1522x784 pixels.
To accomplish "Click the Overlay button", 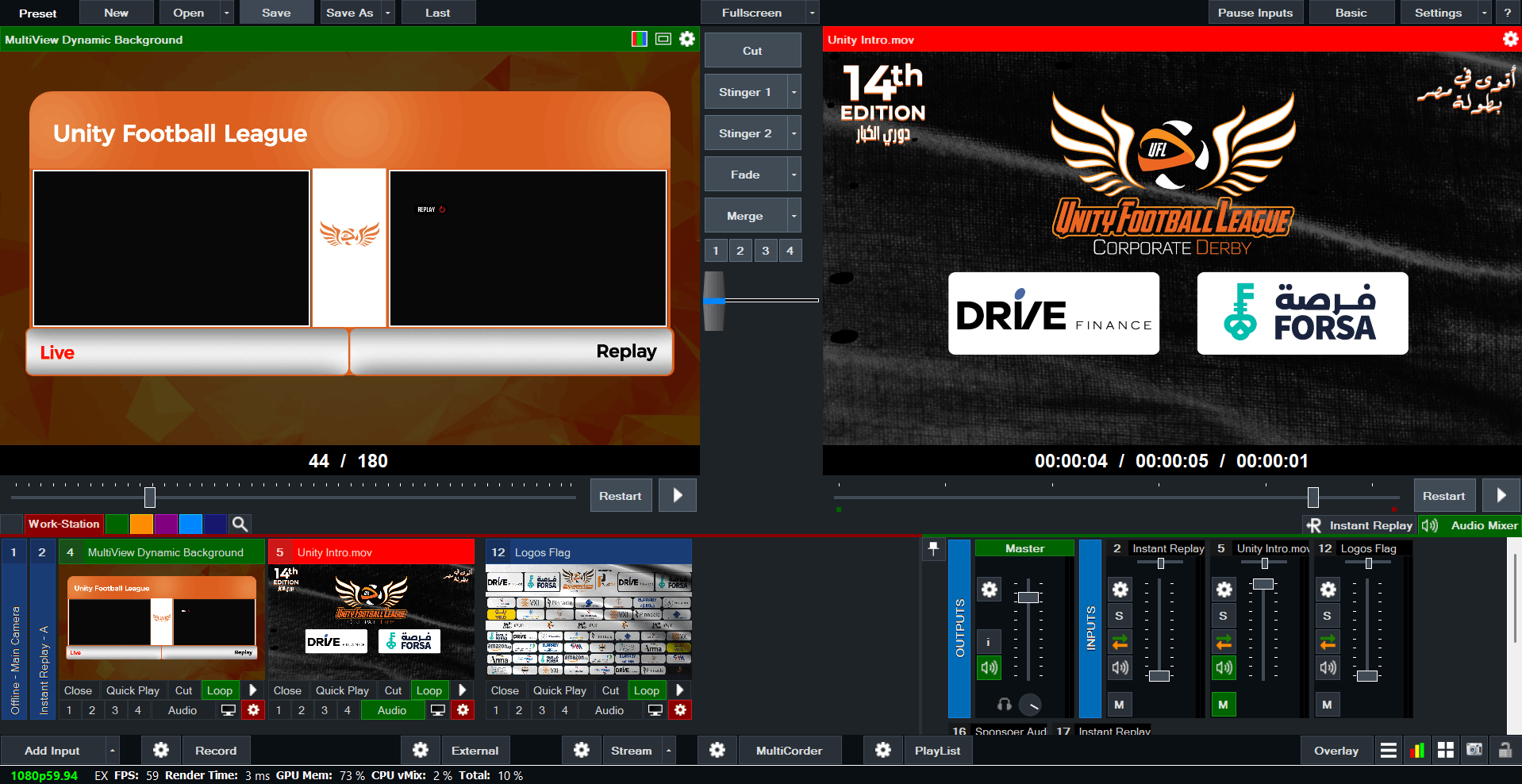I will (x=1336, y=750).
